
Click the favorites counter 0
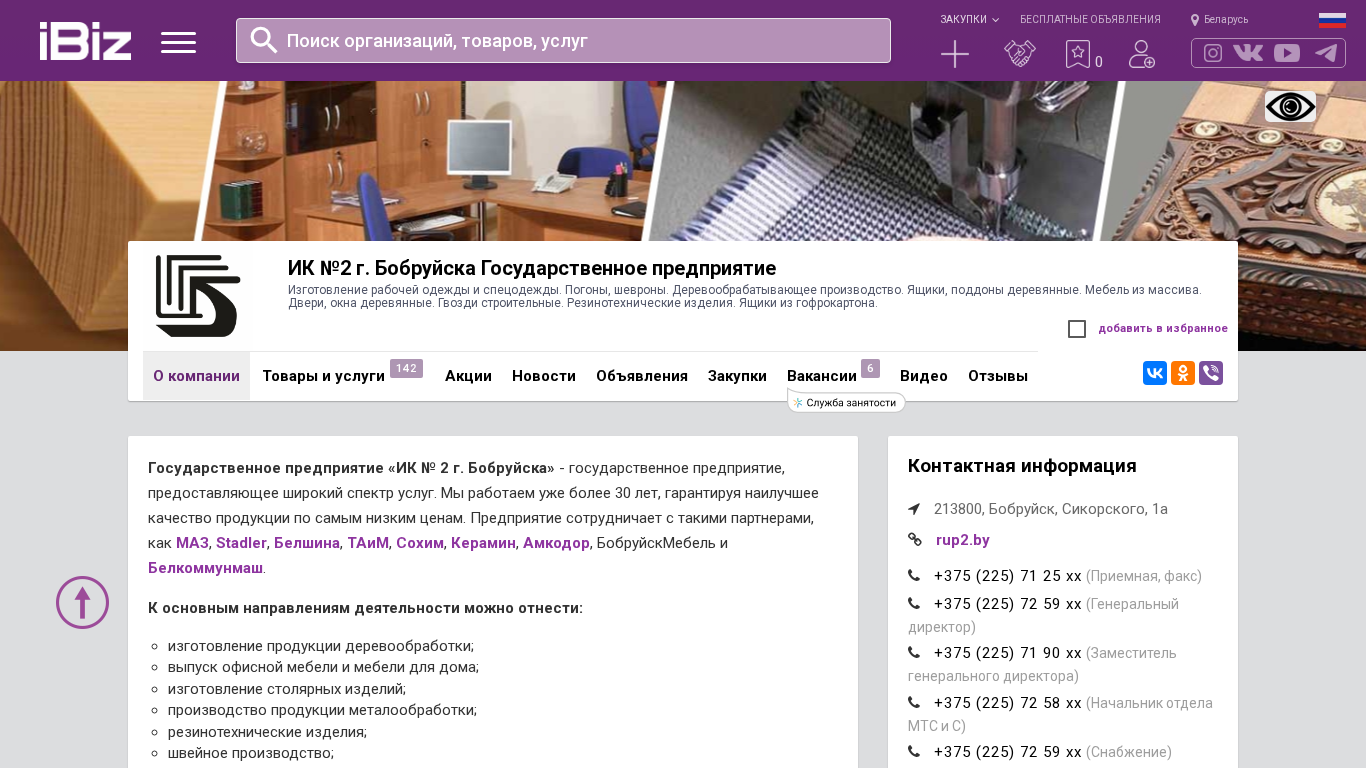(x=1099, y=62)
